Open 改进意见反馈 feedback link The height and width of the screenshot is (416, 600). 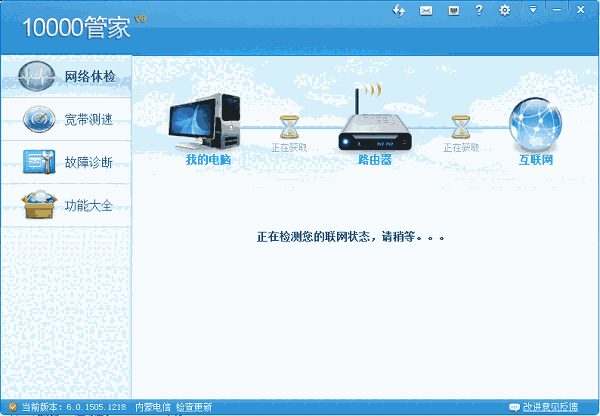(550, 407)
